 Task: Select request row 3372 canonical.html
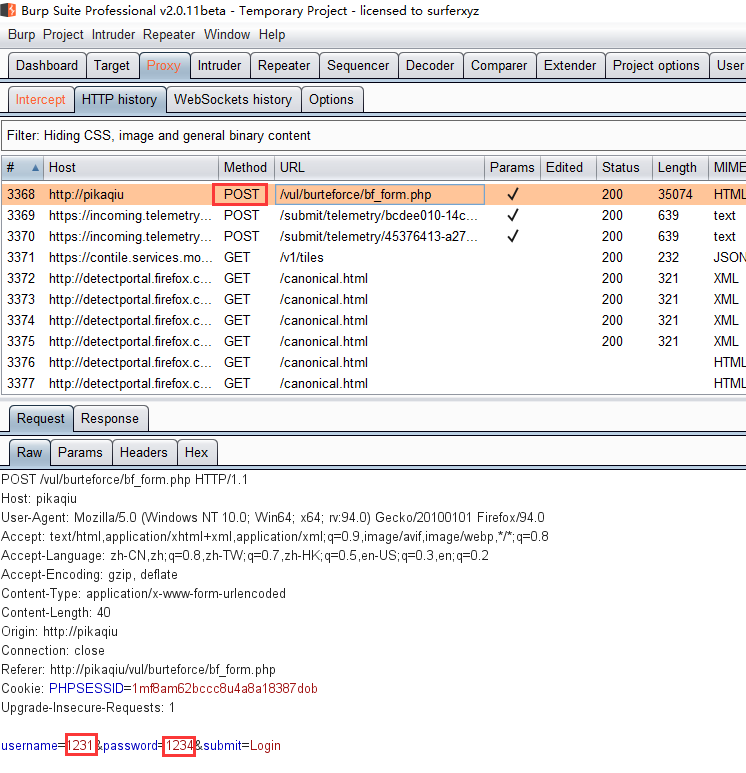click(373, 279)
